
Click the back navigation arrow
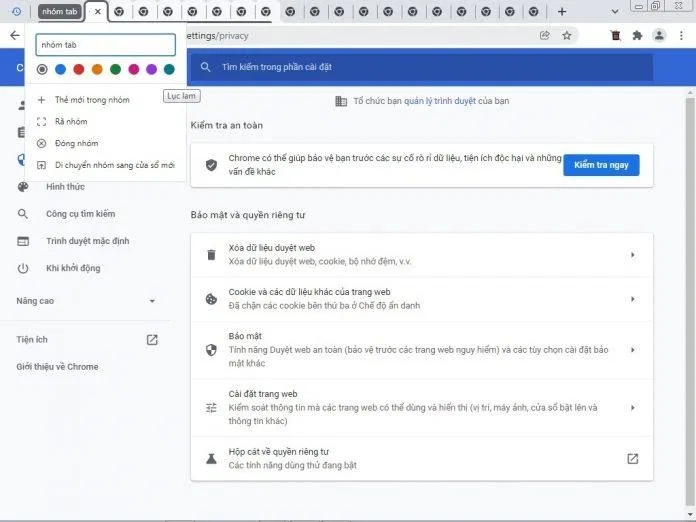click(14, 35)
